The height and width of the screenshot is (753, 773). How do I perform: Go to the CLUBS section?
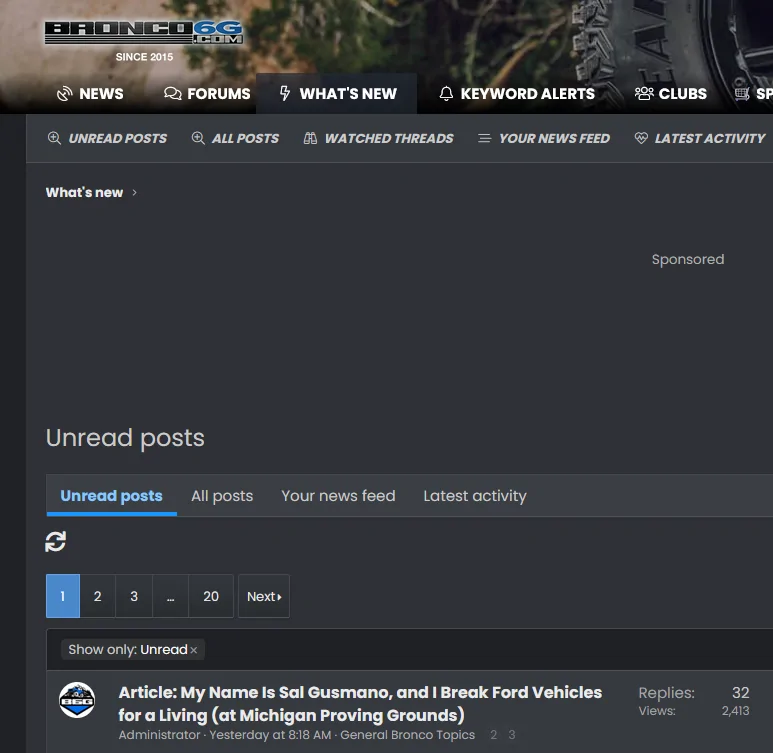tap(670, 94)
